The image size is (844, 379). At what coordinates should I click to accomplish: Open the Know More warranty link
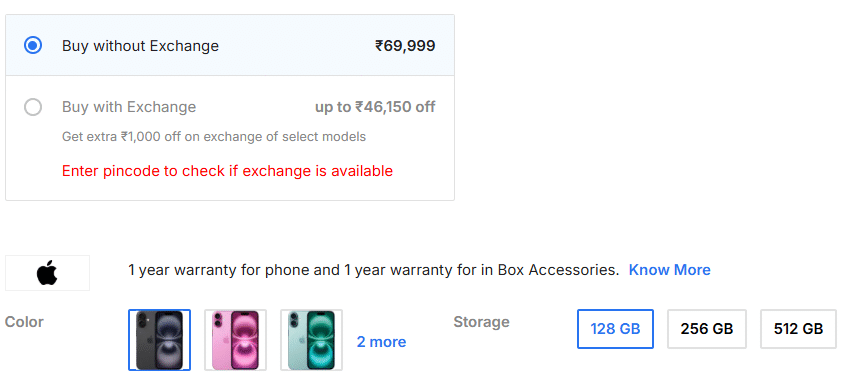click(670, 270)
